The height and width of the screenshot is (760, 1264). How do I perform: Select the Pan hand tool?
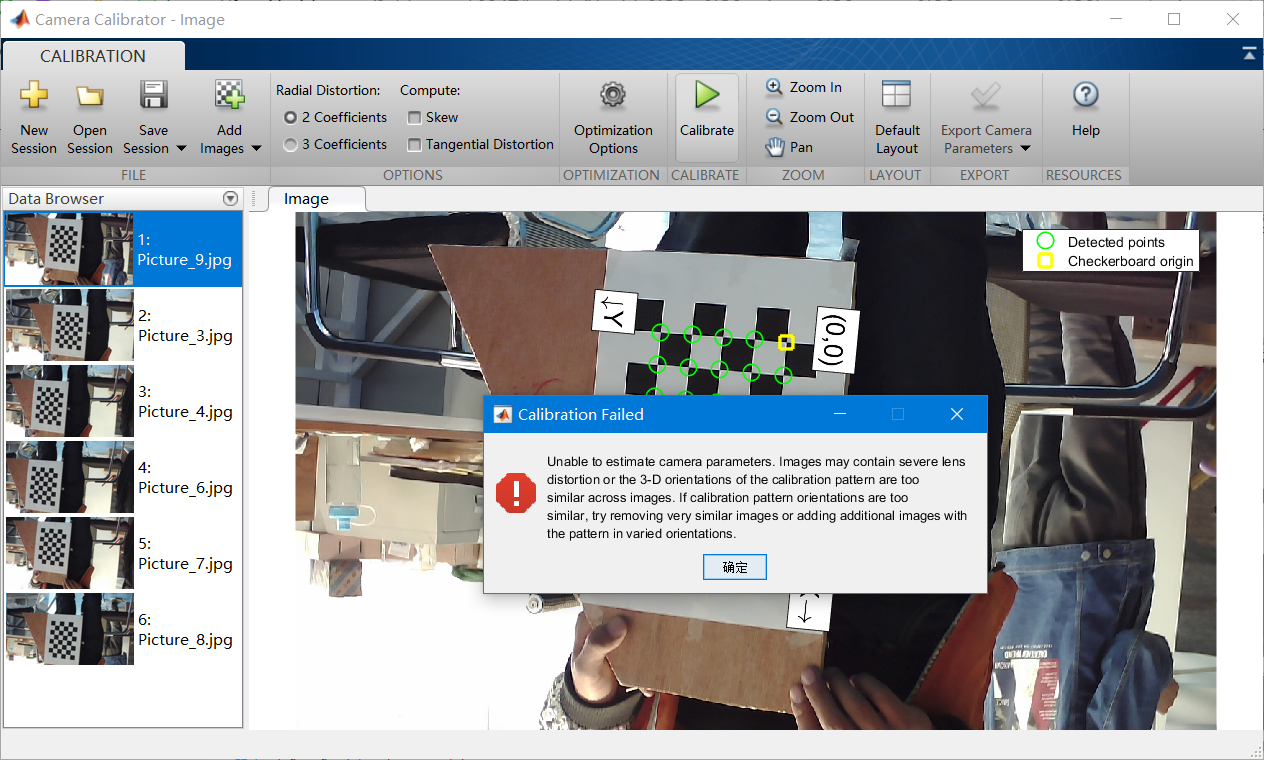tap(775, 147)
